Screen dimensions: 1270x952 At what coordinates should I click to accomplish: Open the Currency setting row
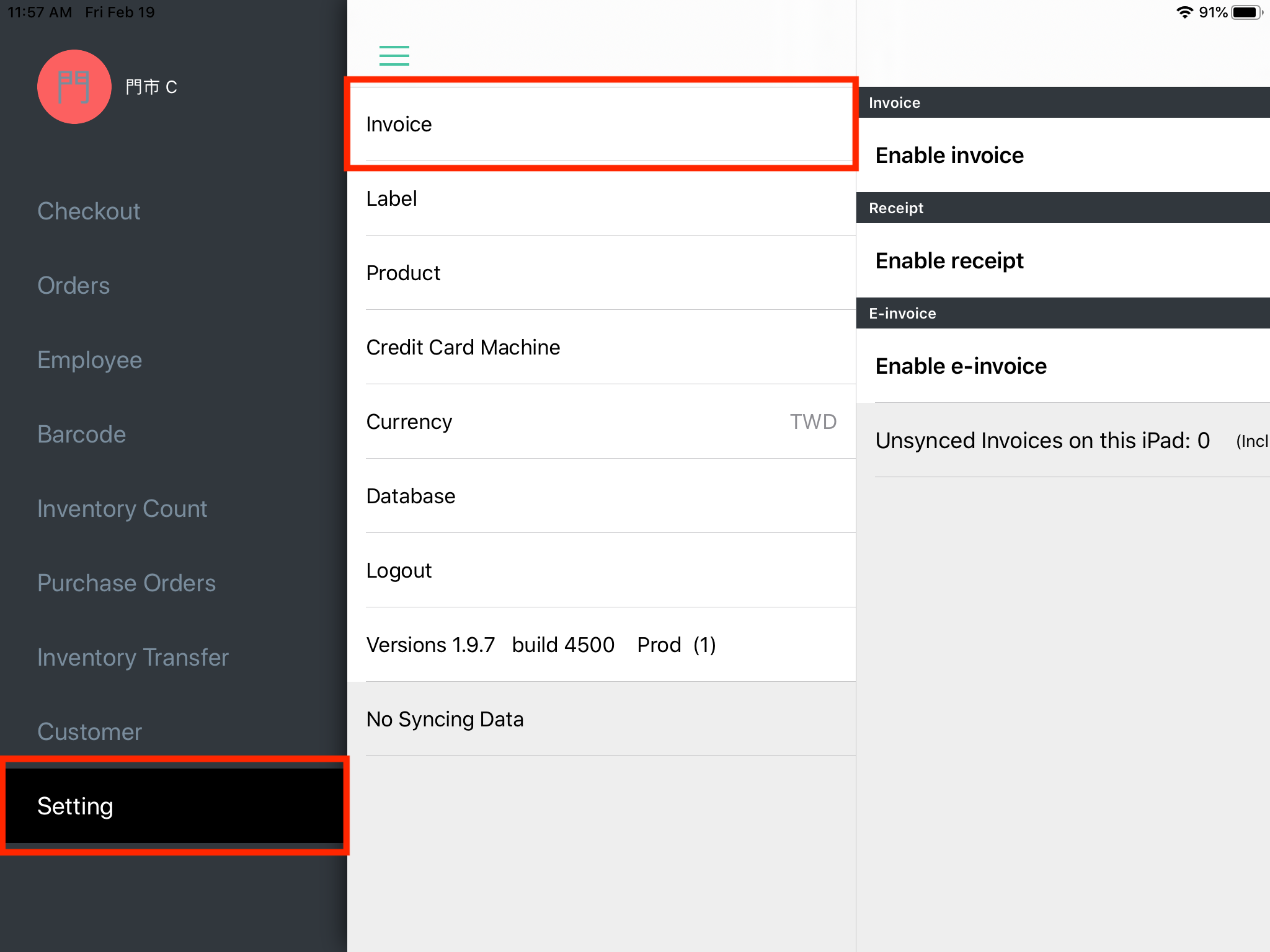pos(602,421)
